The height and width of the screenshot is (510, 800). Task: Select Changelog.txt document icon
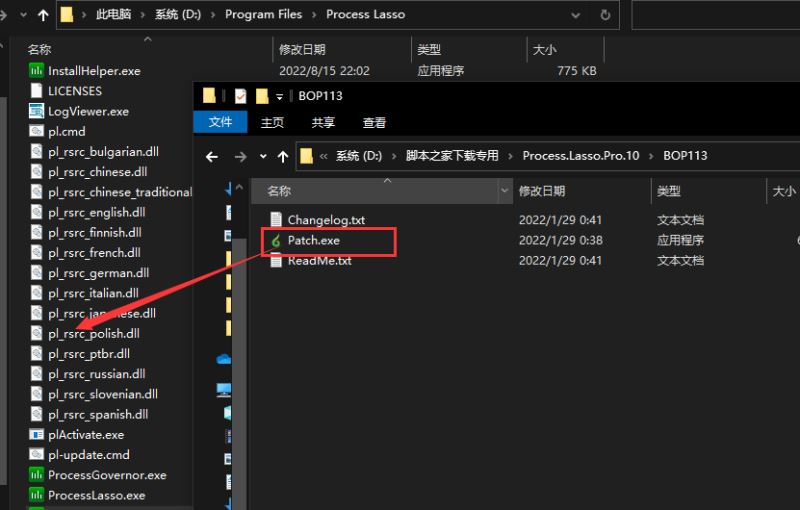(x=276, y=220)
